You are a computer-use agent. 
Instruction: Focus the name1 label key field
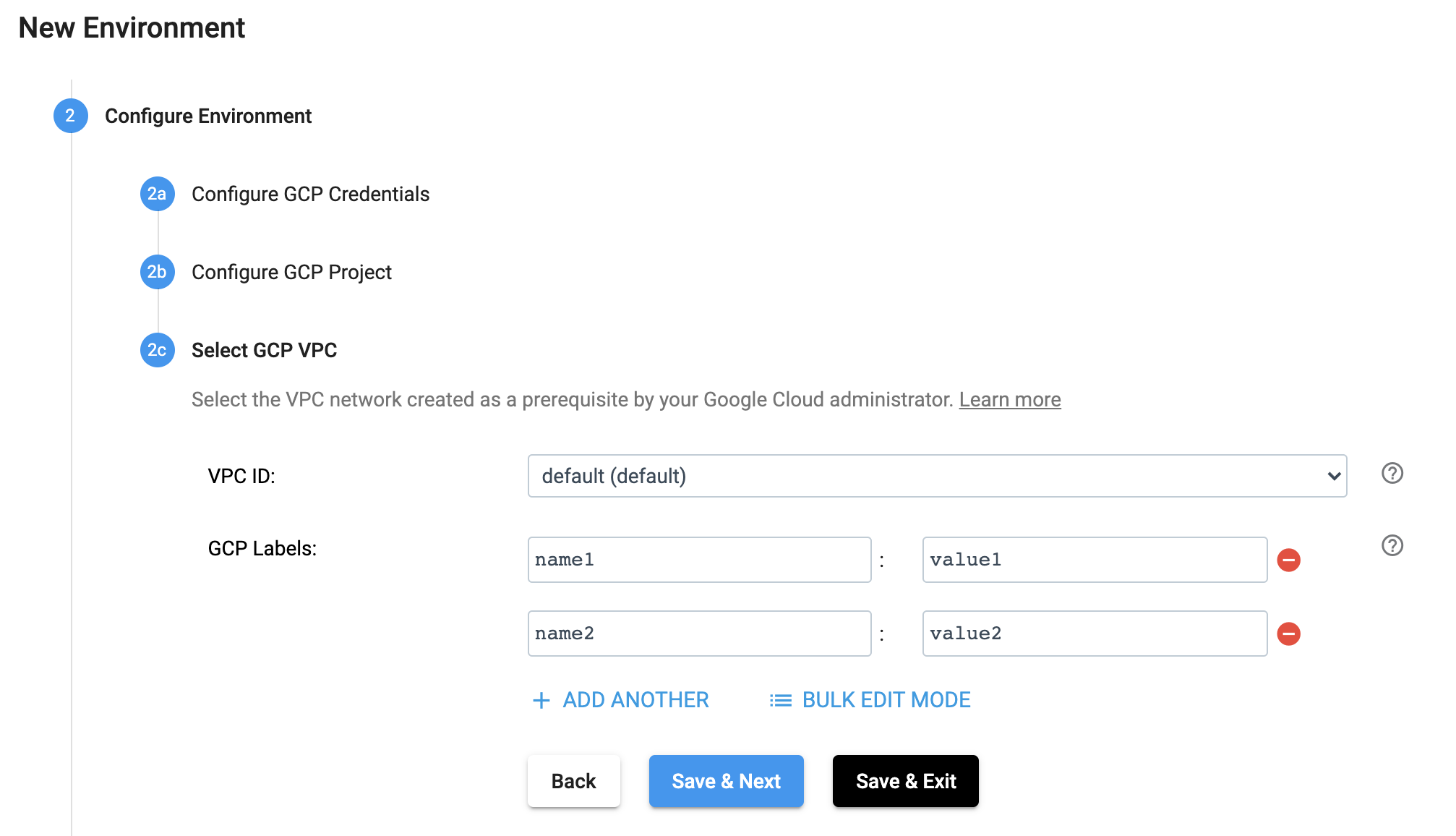[699, 560]
